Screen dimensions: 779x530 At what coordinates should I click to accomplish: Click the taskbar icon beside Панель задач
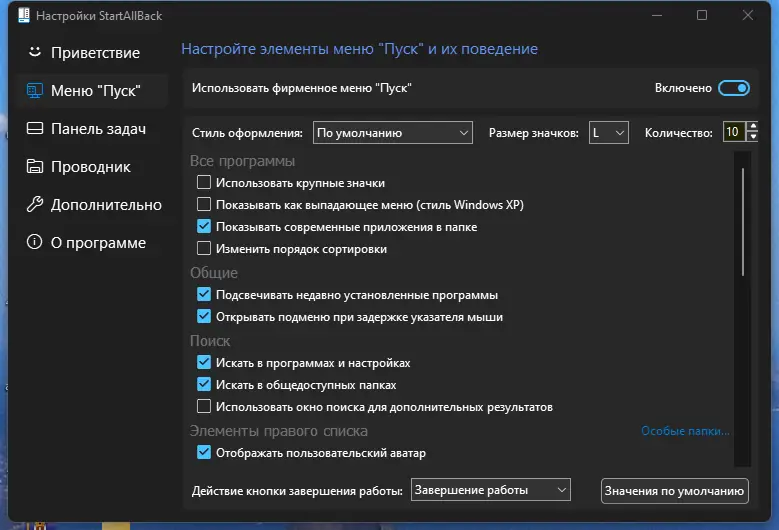point(35,128)
